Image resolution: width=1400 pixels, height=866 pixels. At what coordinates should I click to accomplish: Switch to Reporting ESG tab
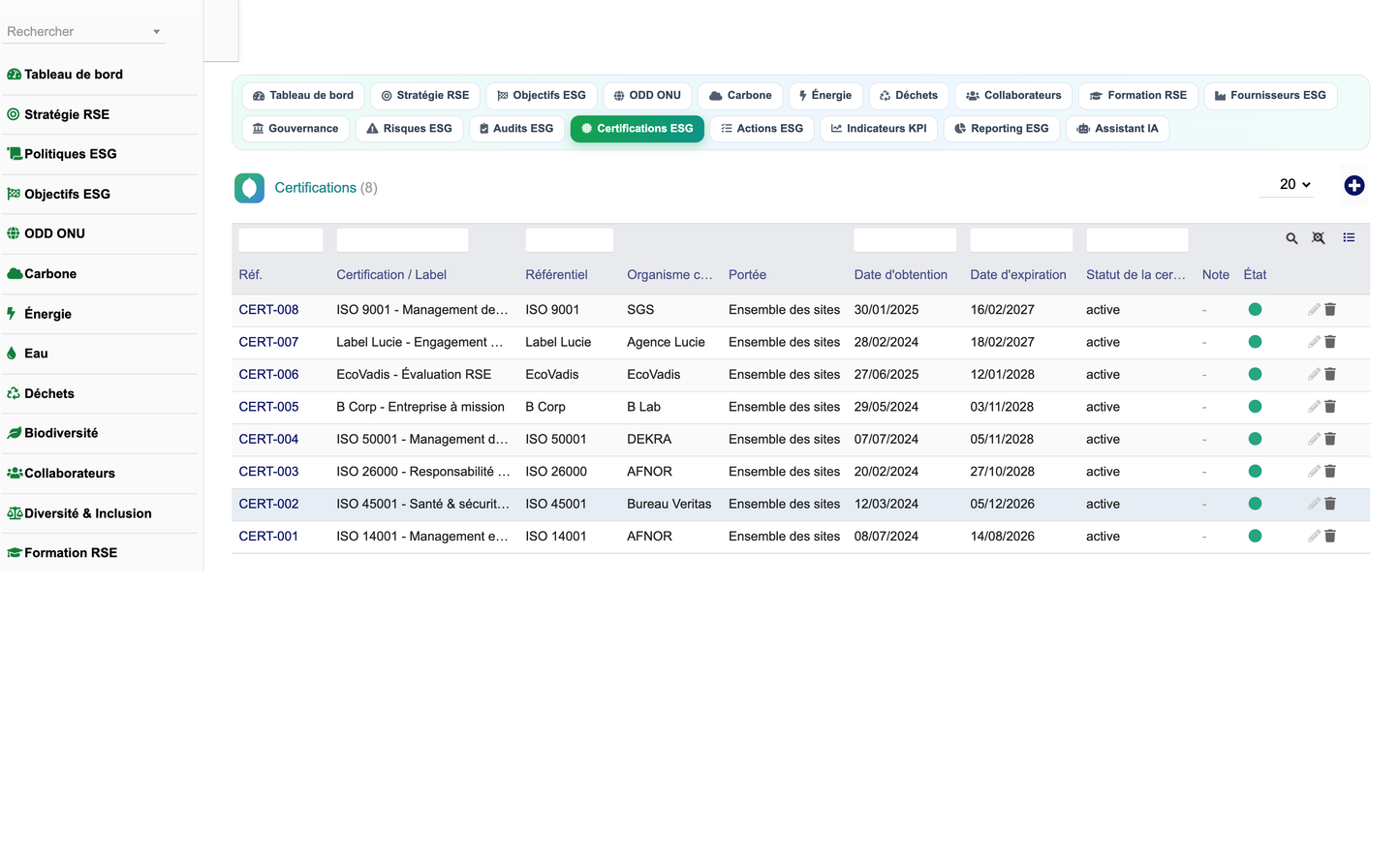tap(1002, 128)
